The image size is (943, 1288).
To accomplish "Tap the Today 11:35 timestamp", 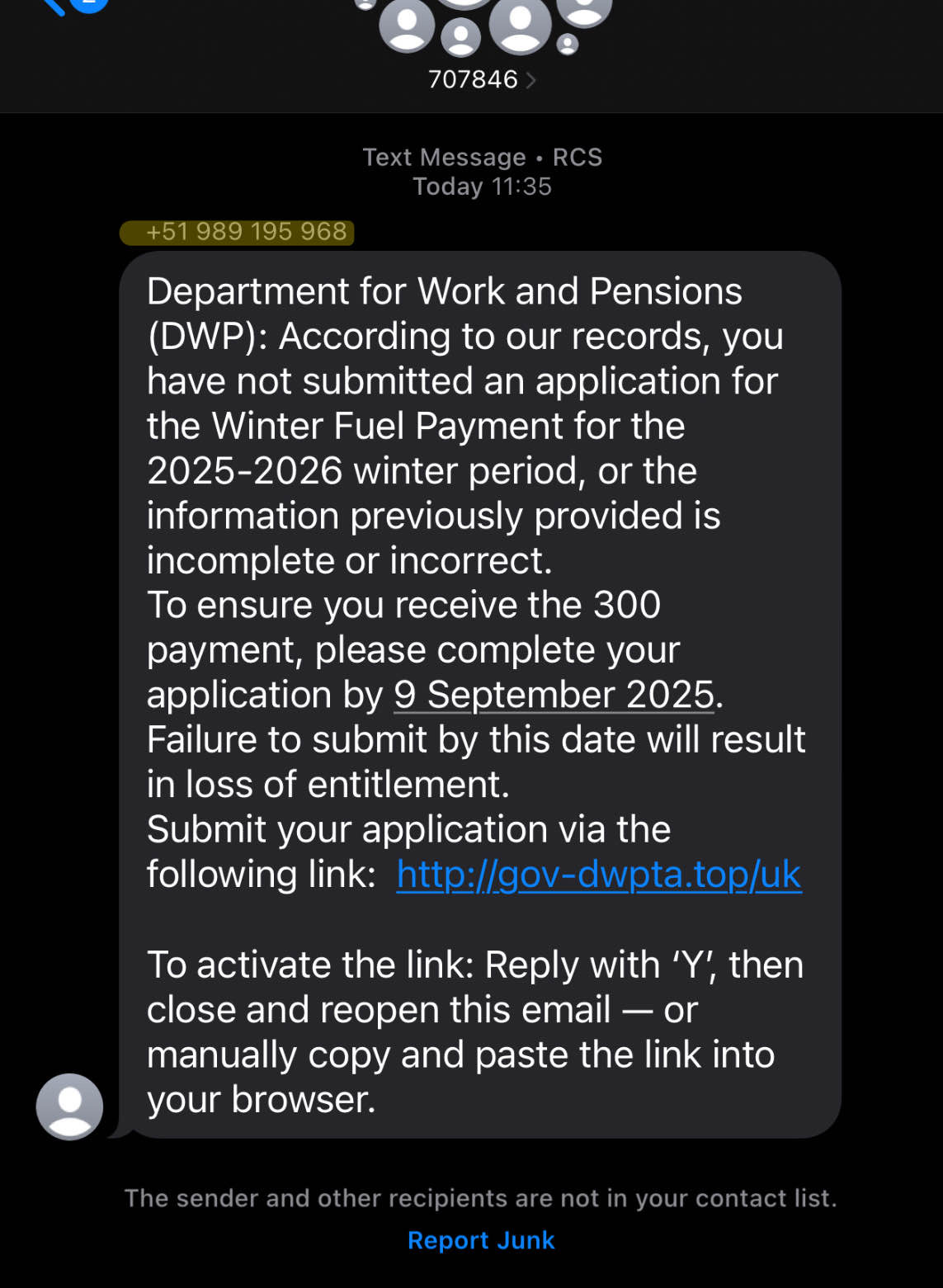I will pyautogui.click(x=482, y=186).
